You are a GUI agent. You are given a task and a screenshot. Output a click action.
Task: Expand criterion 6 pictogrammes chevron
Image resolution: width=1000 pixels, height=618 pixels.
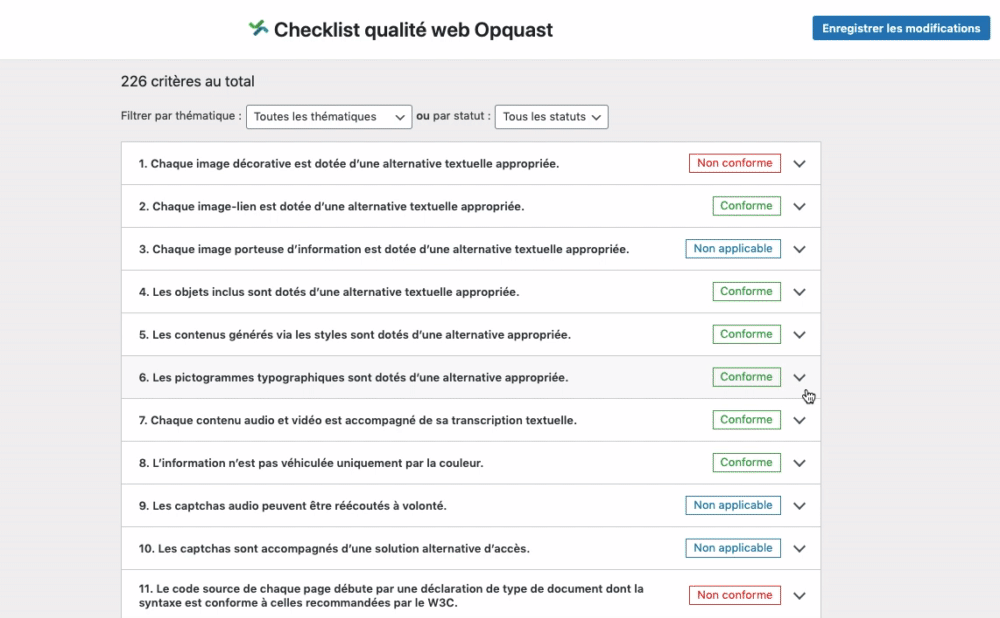click(x=799, y=378)
